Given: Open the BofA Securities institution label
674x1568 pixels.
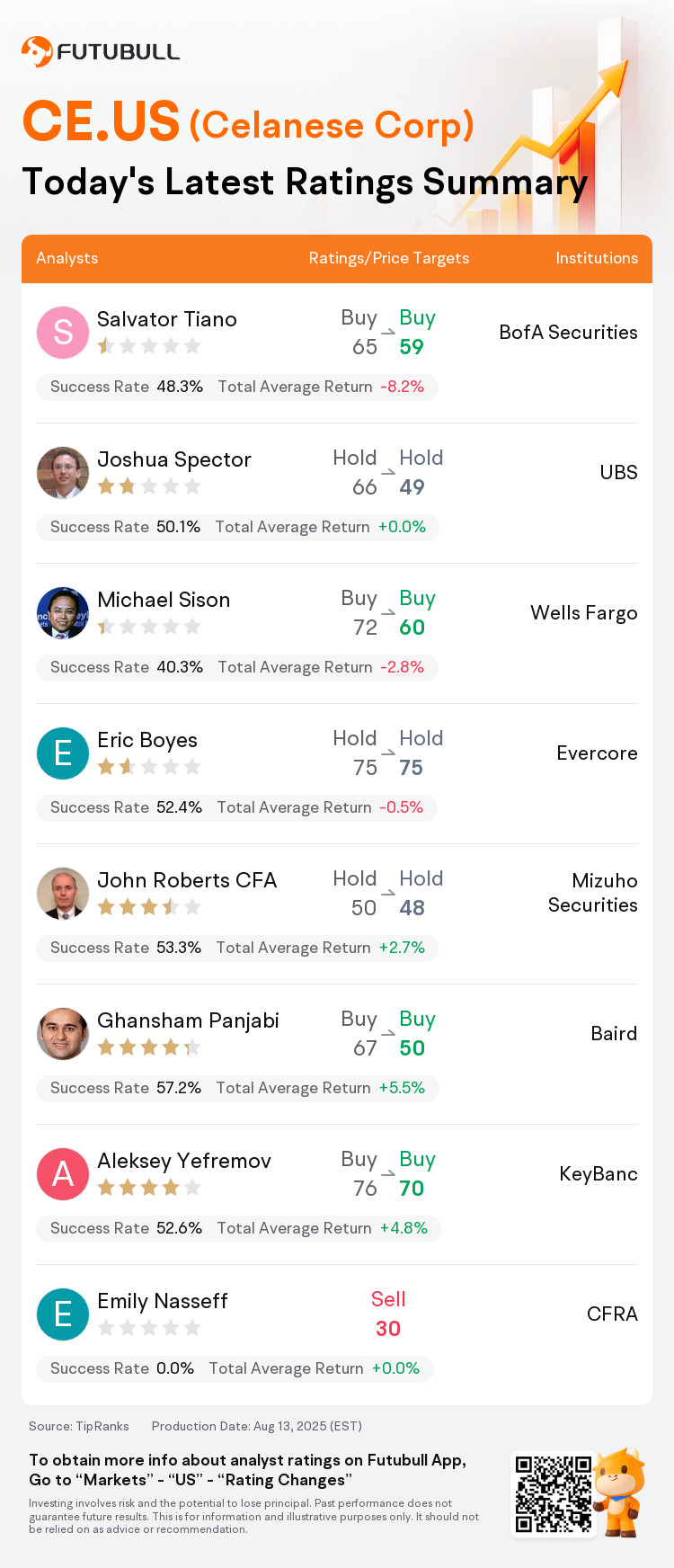Looking at the screenshot, I should pyautogui.click(x=568, y=333).
